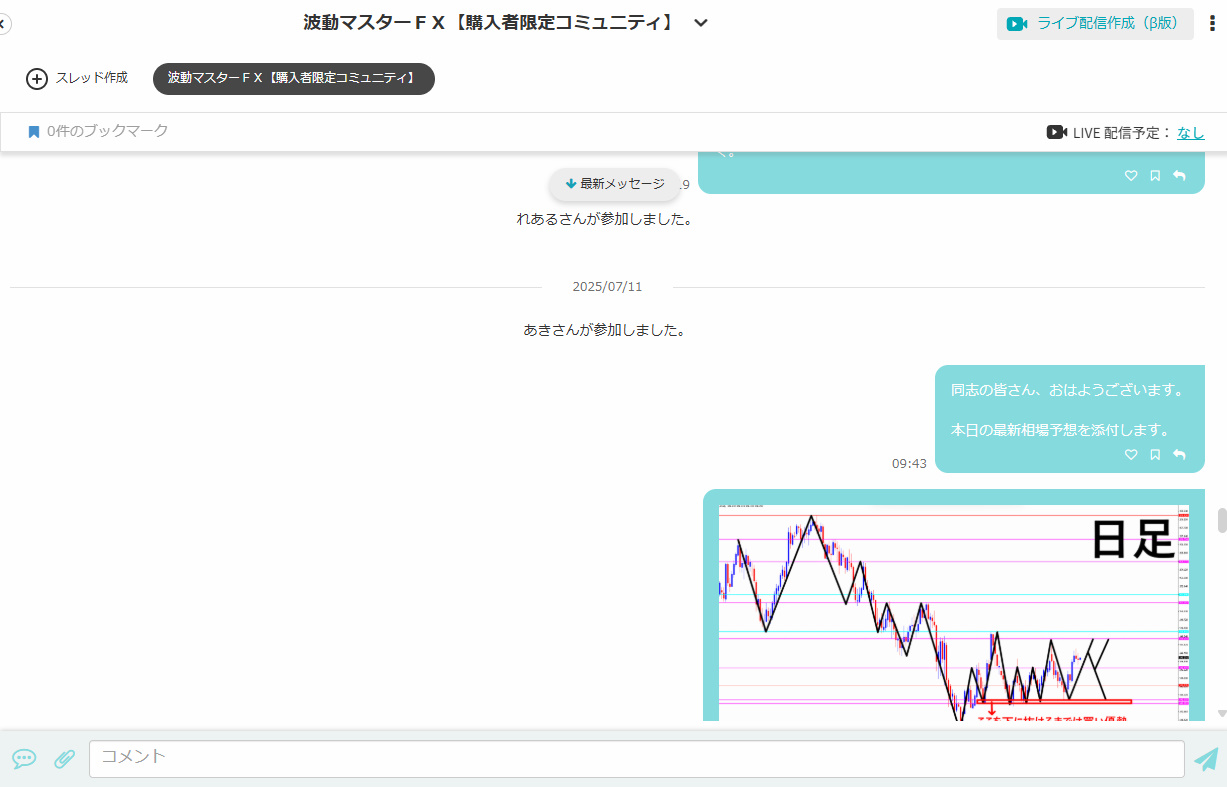Open the speech bubble icon beside comment box

(24, 759)
